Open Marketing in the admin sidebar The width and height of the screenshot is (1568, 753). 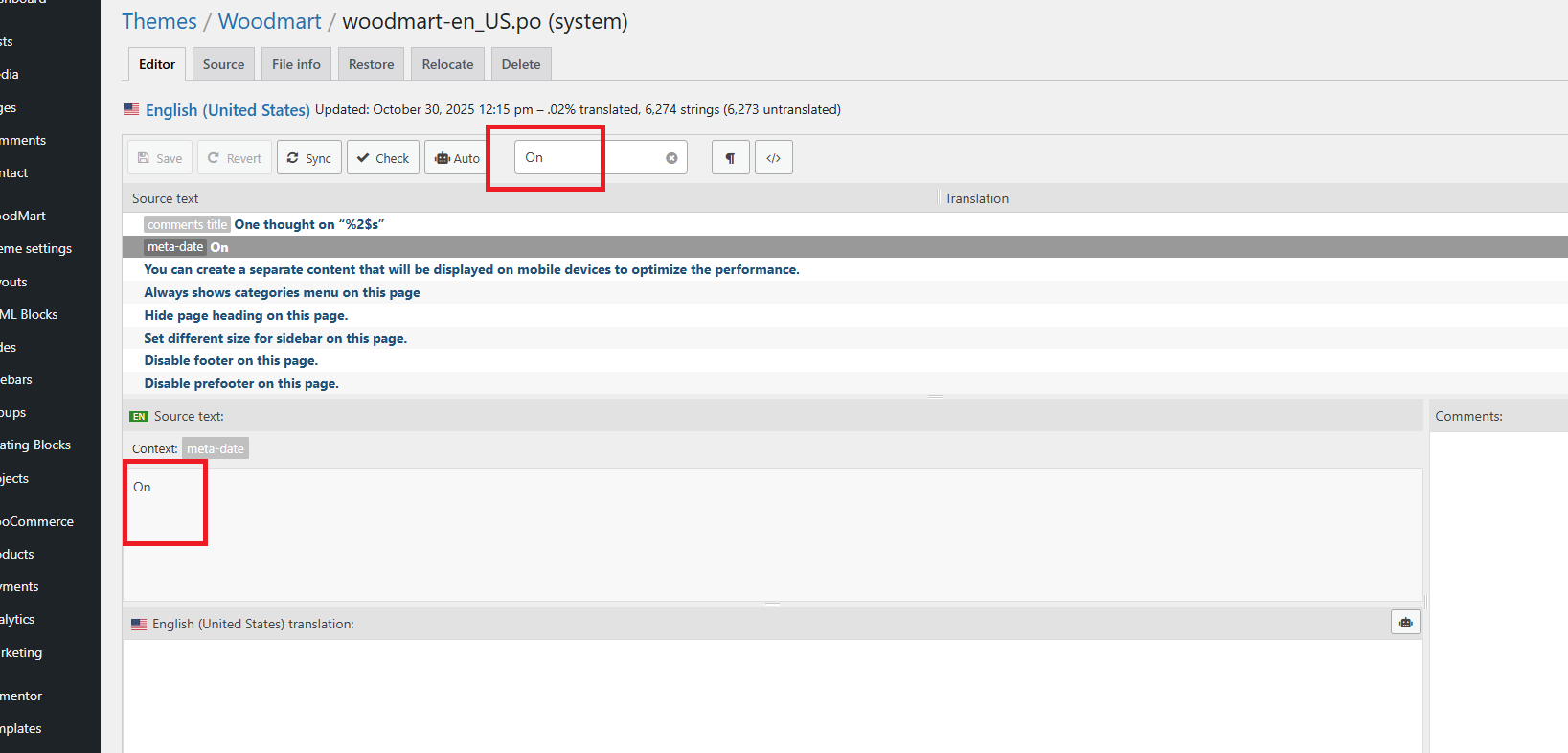coord(21,652)
